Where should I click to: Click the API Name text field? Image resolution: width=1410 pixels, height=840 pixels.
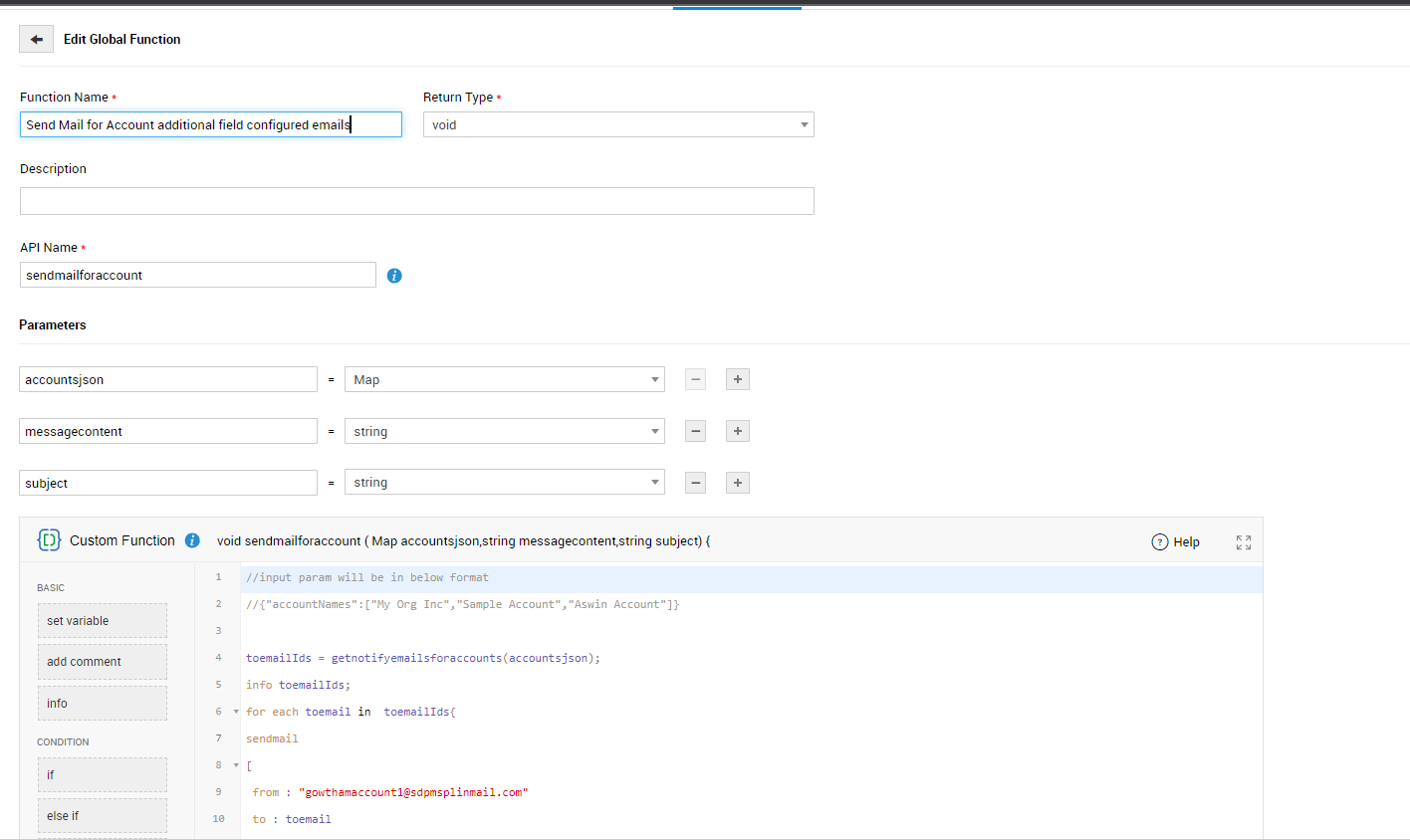click(x=197, y=275)
